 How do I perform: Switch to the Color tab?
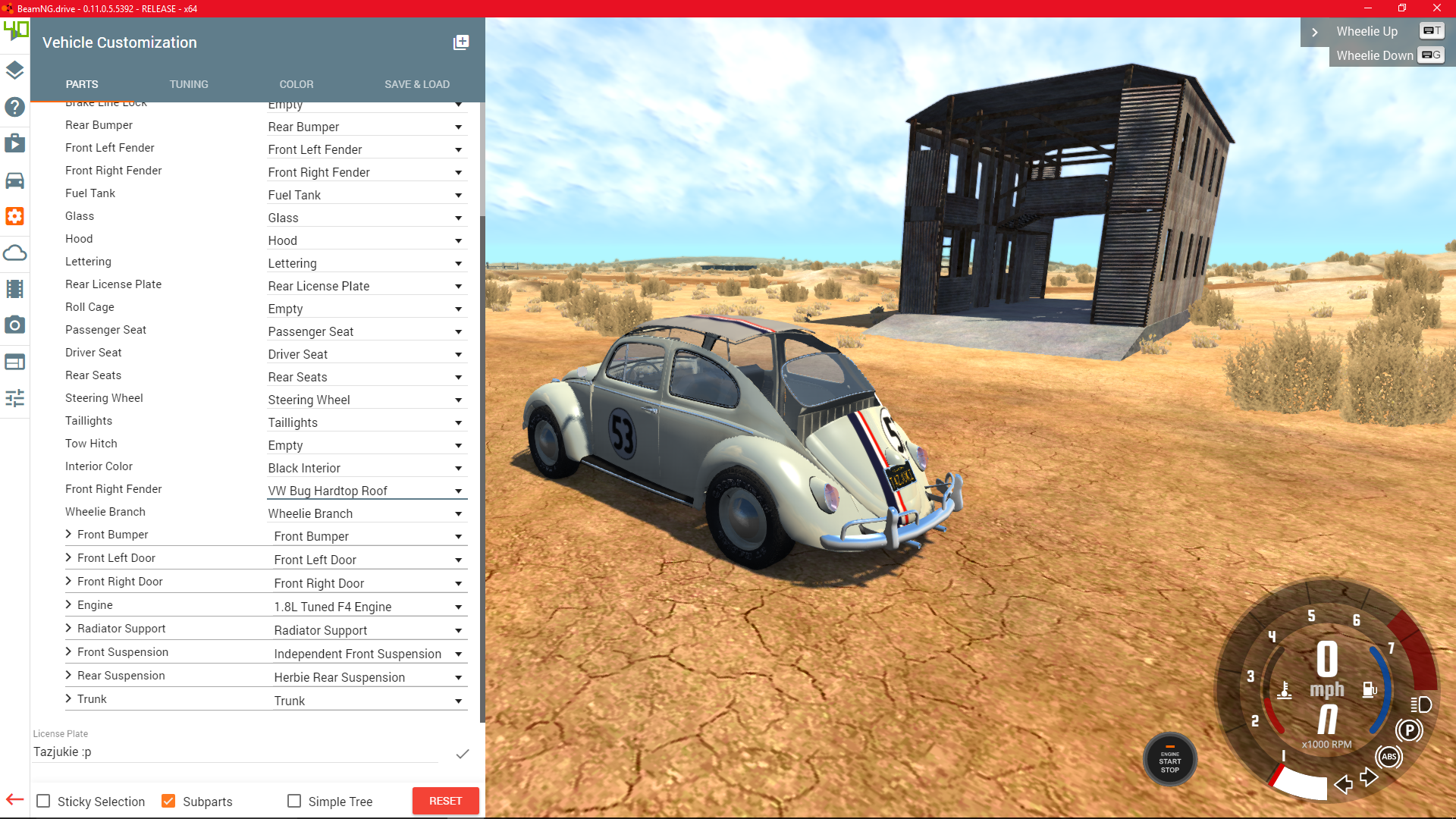[296, 84]
